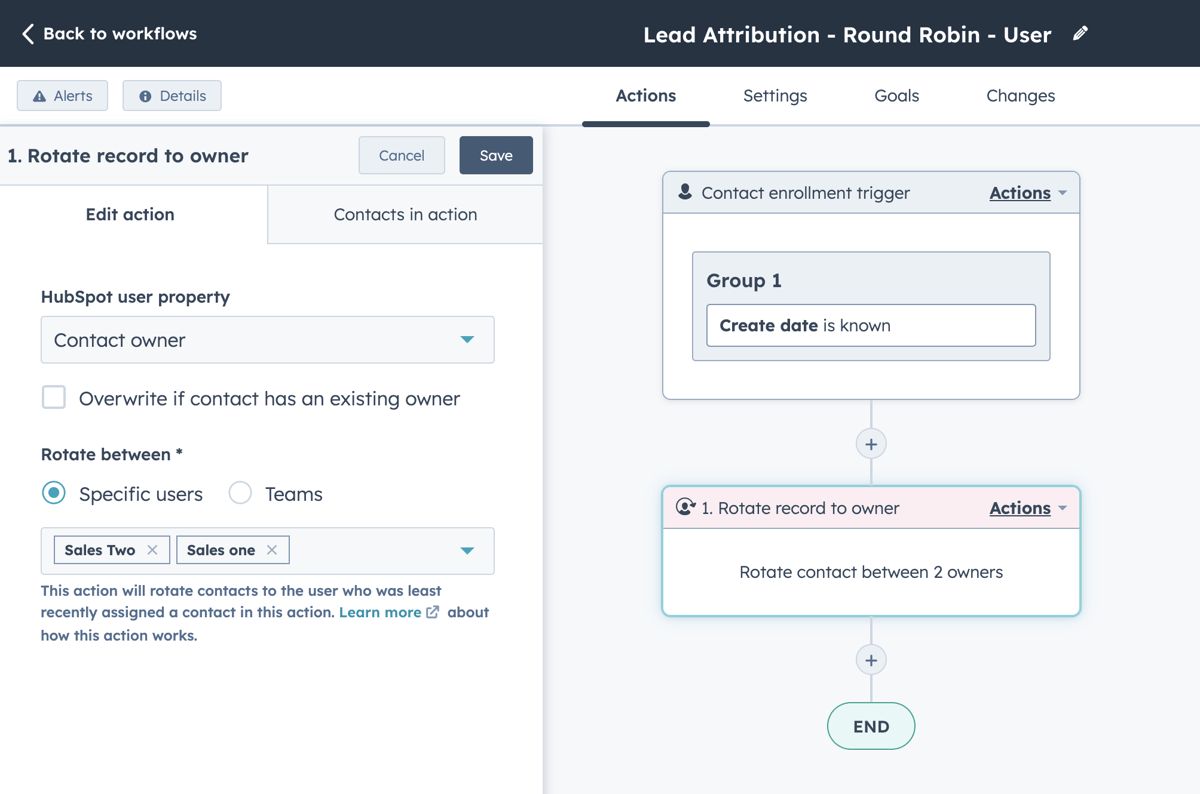The height and width of the screenshot is (794, 1200).
Task: Switch to the Settings tab
Action: pos(774,95)
